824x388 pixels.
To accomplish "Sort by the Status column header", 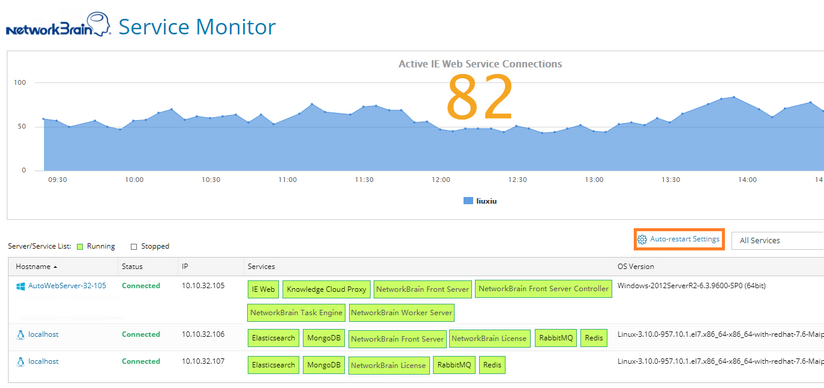I will click(x=131, y=267).
